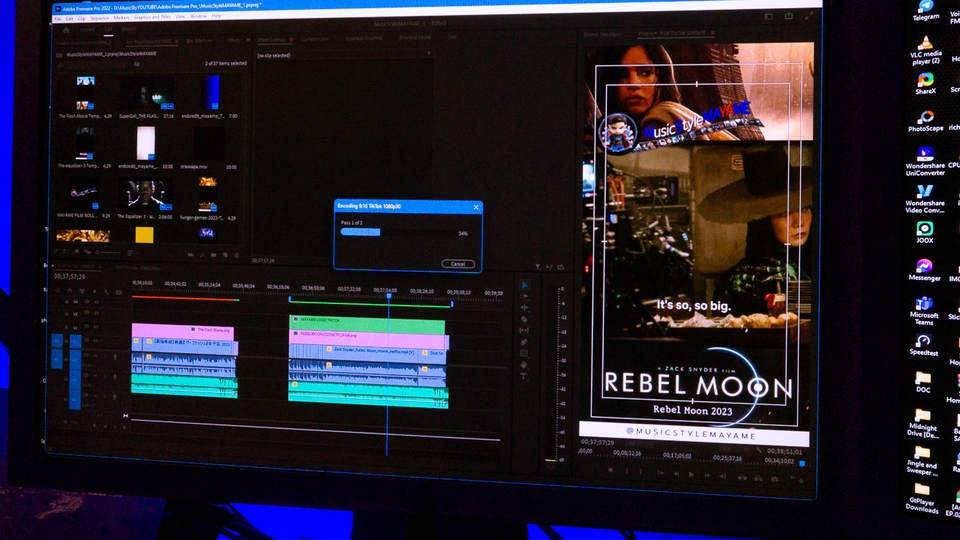Image resolution: width=960 pixels, height=540 pixels.
Task: Click Find magnifier icon in Project panel
Action: [202, 254]
